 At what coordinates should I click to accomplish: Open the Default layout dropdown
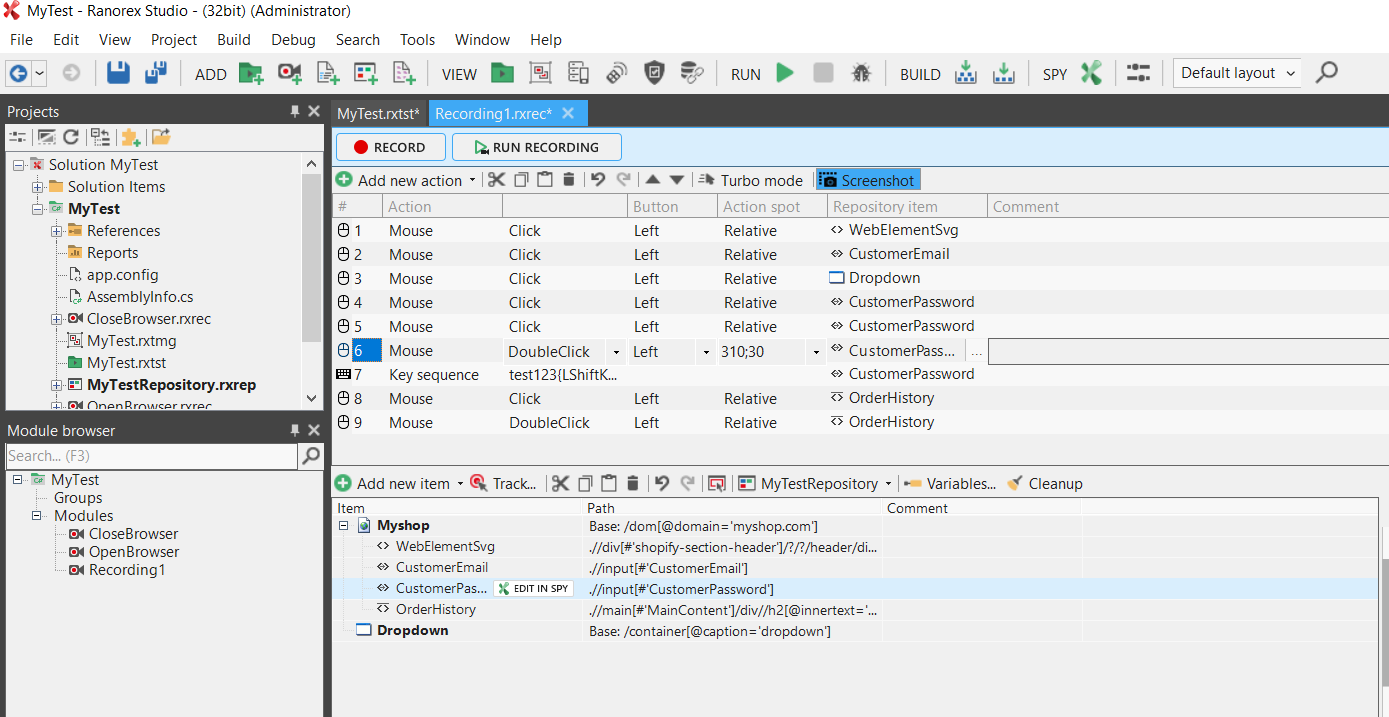(x=1239, y=73)
